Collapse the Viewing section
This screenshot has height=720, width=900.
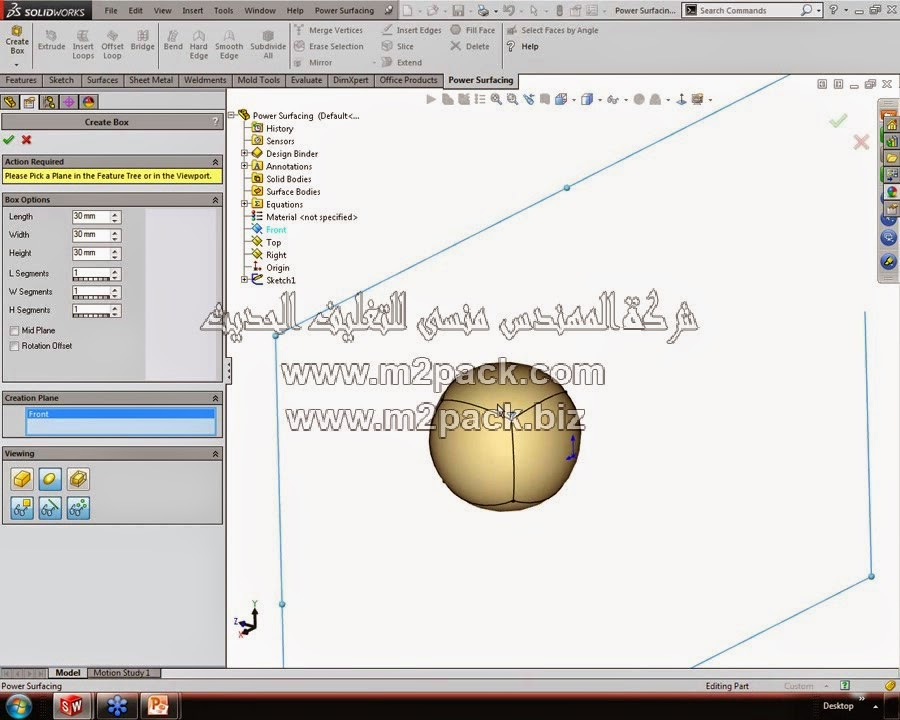pos(215,454)
